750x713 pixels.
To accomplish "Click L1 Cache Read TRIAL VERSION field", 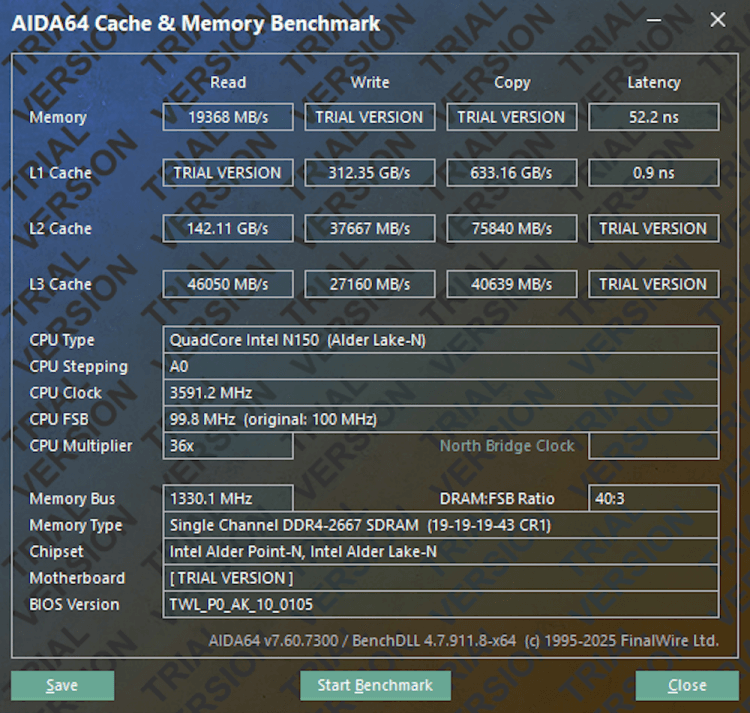I will click(228, 173).
